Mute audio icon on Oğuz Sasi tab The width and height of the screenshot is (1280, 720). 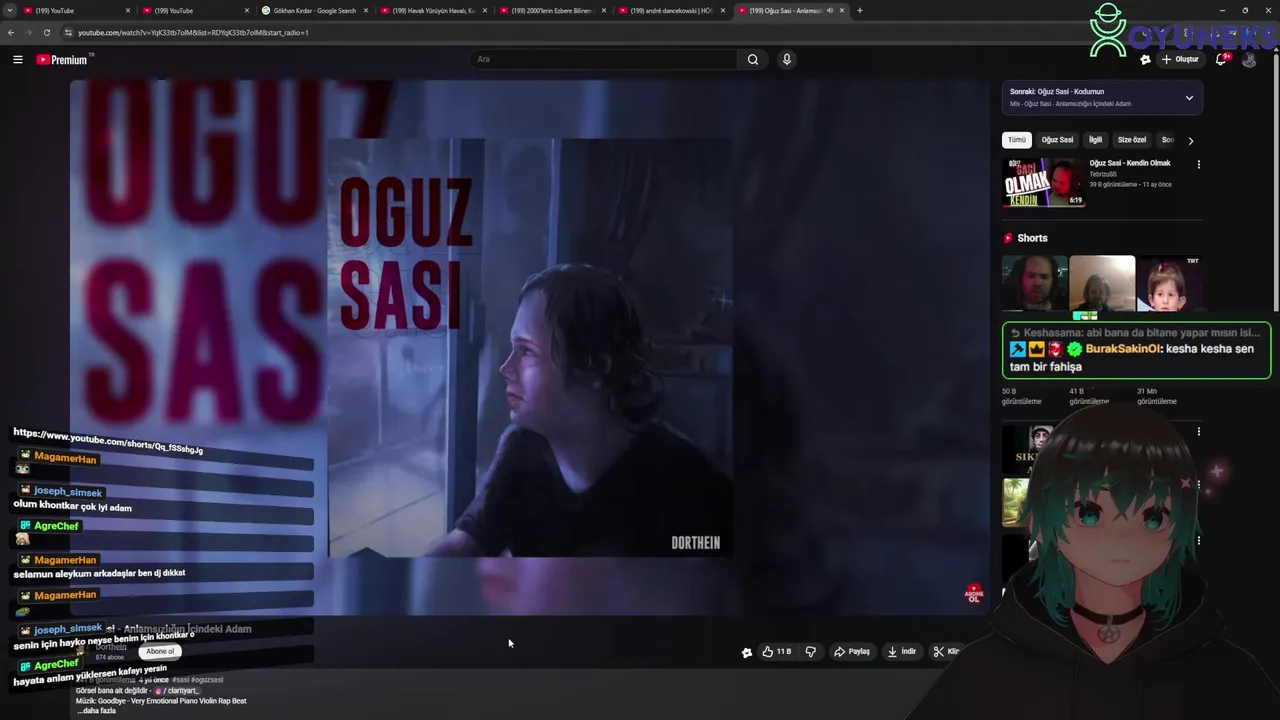pos(829,10)
